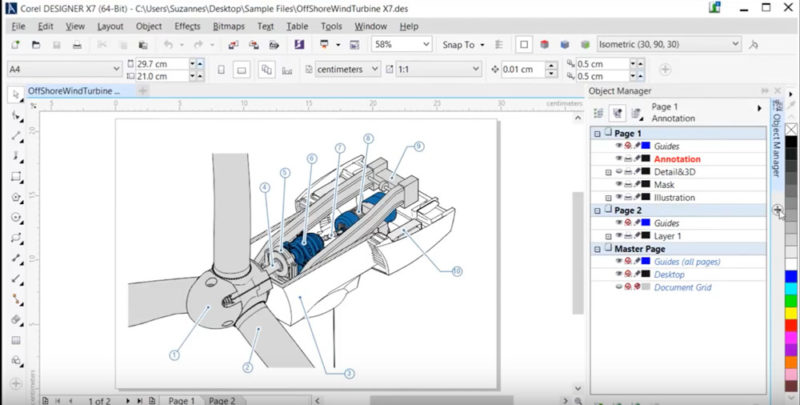Toggle visibility eye of Layer 1
This screenshot has height=405, width=800.
[619, 236]
